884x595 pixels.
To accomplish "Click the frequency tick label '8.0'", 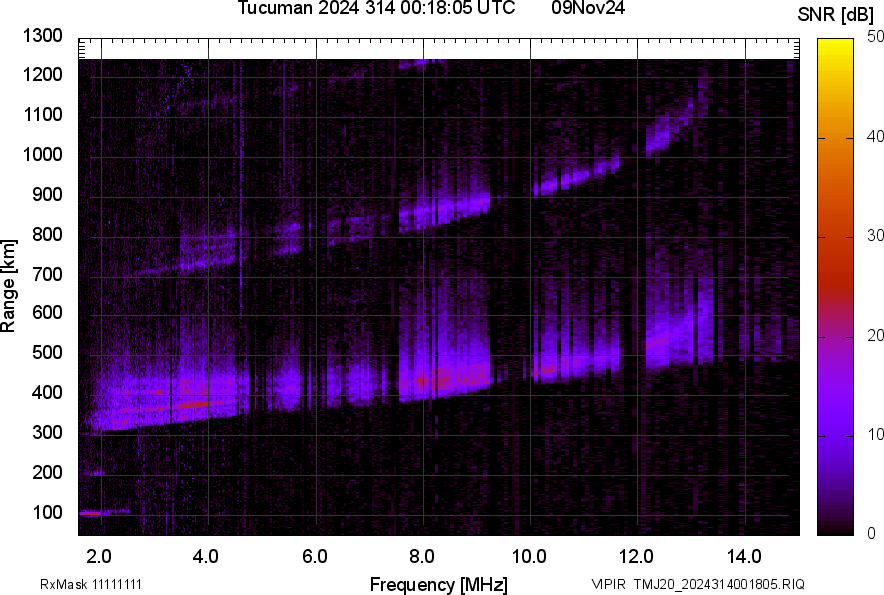I will coord(422,557).
